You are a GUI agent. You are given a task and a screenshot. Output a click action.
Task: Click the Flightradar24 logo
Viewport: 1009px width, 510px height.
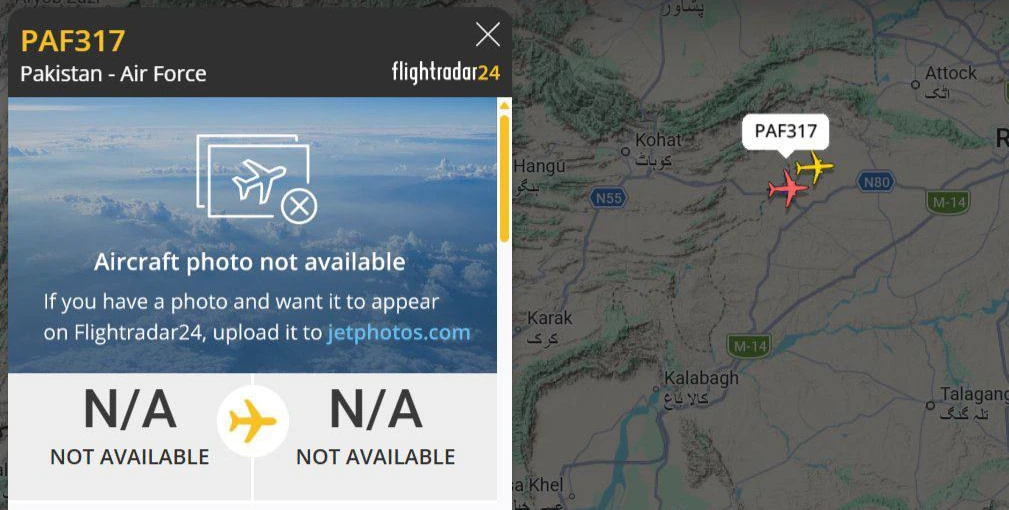click(x=446, y=72)
